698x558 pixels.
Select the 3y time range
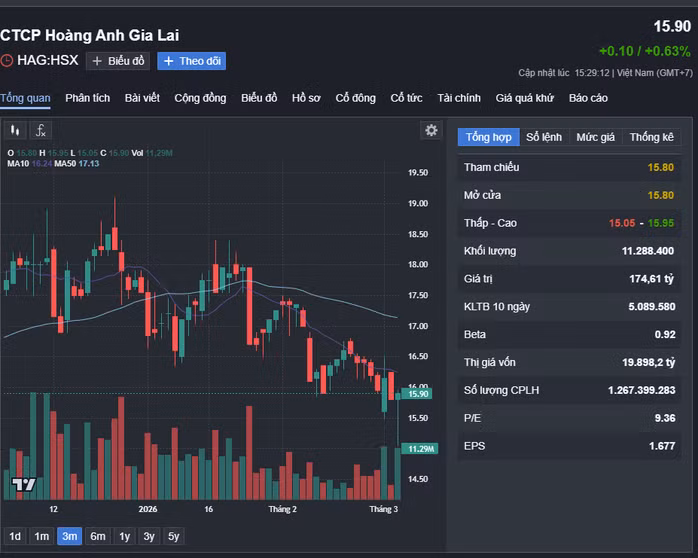[149, 536]
